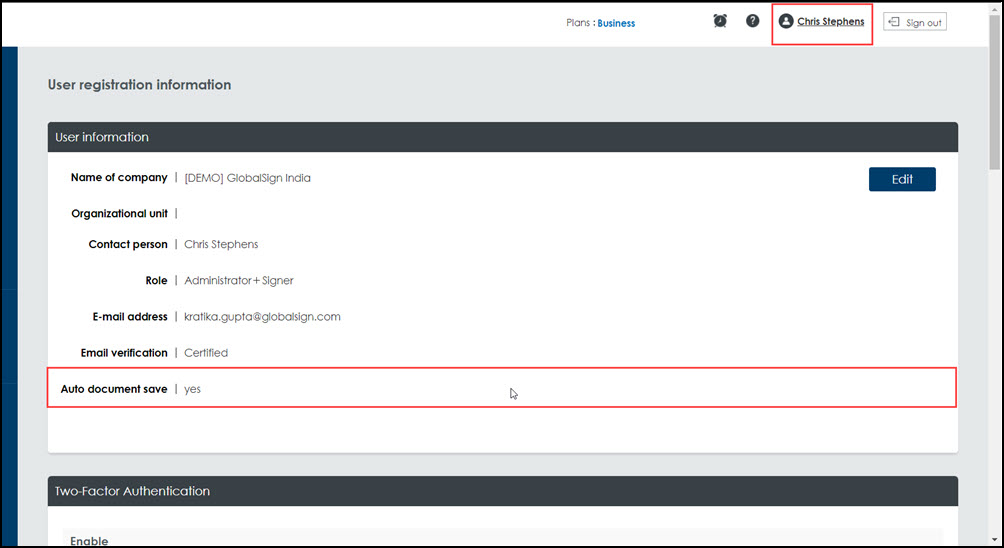Click the scrollbar down arrow
The height and width of the screenshot is (548, 1004).
tap(994, 538)
